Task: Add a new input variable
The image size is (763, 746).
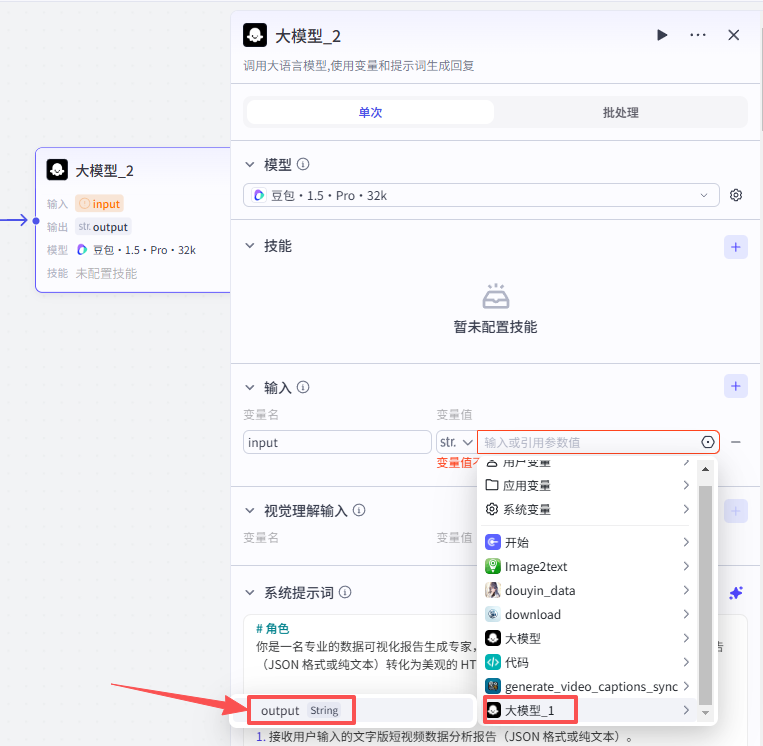Action: click(736, 386)
